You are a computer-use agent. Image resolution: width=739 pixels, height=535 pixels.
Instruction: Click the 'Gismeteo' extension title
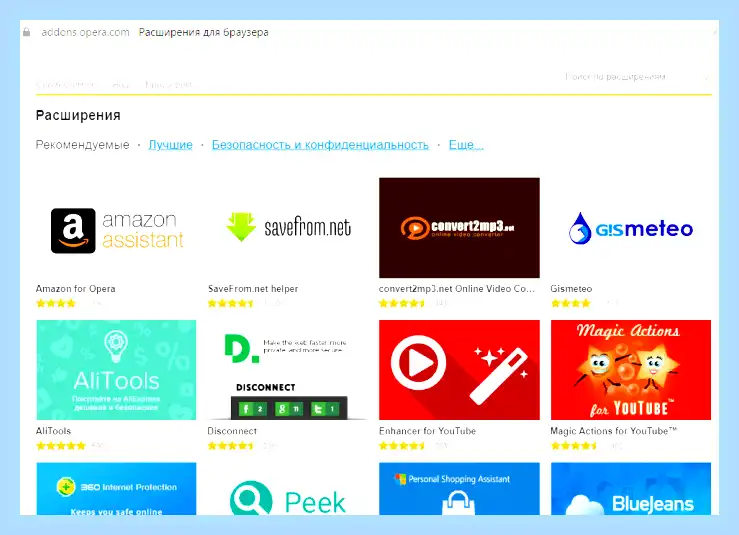(571, 288)
